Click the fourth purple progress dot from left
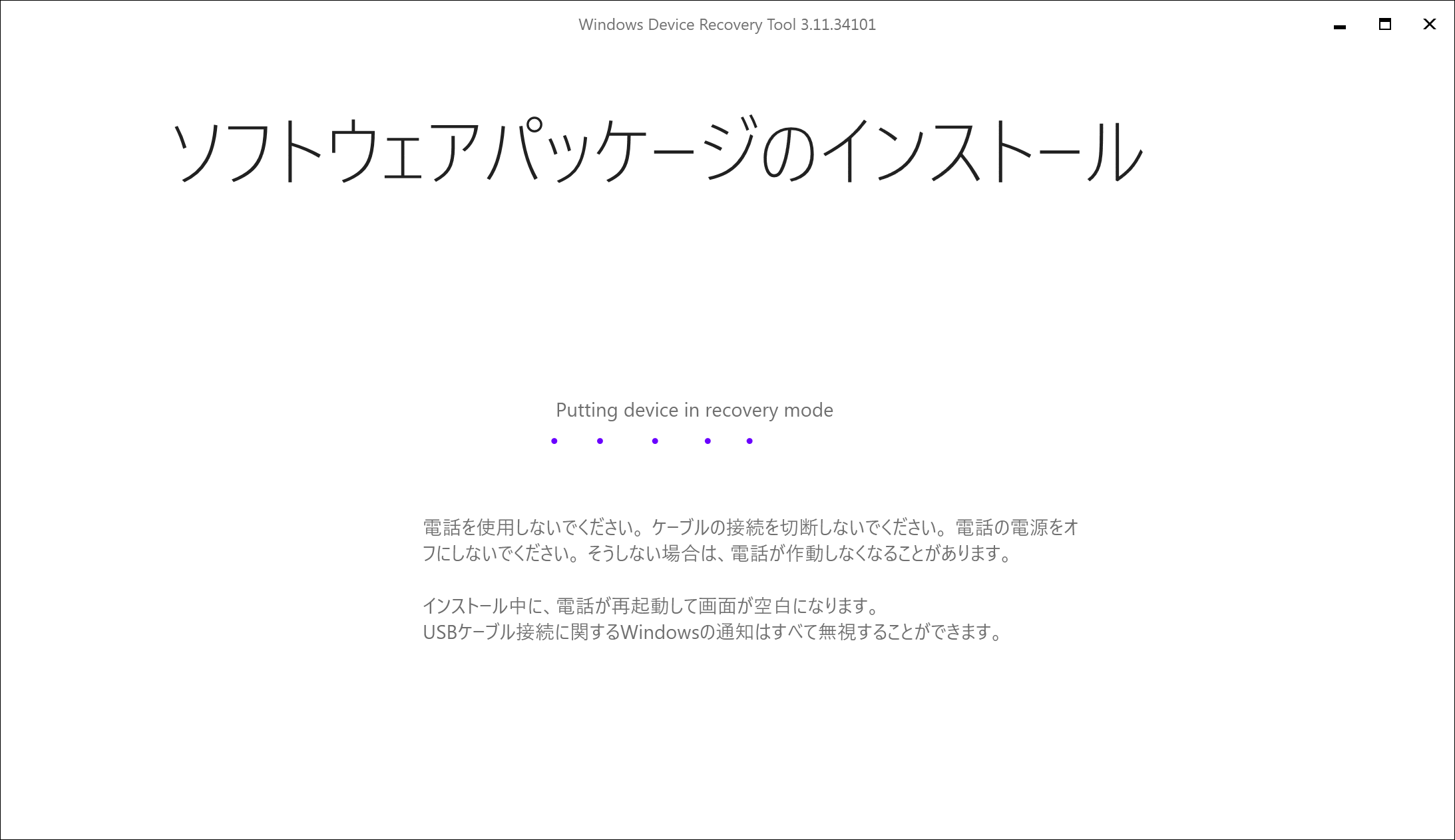 tap(708, 441)
